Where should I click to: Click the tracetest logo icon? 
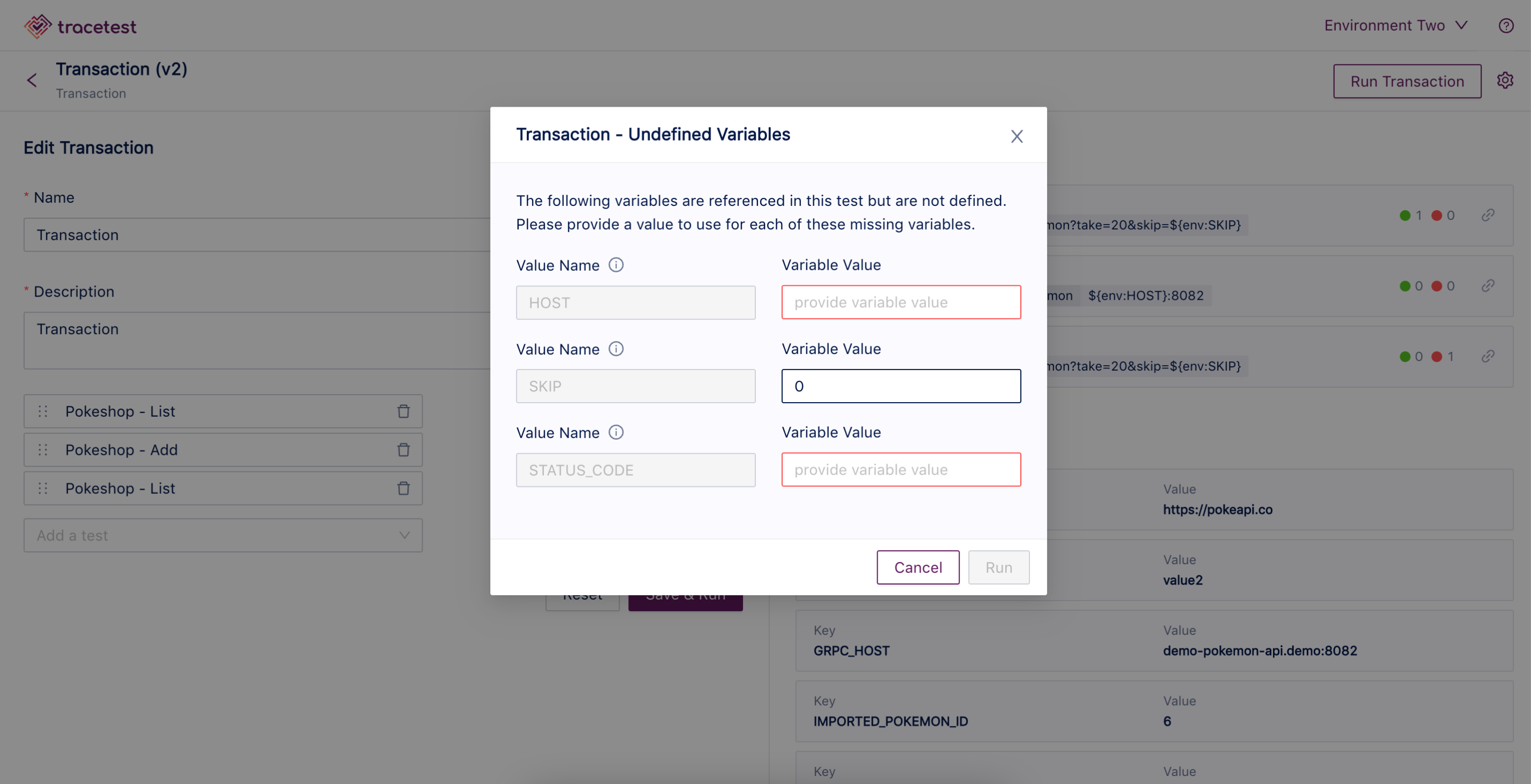(38, 26)
